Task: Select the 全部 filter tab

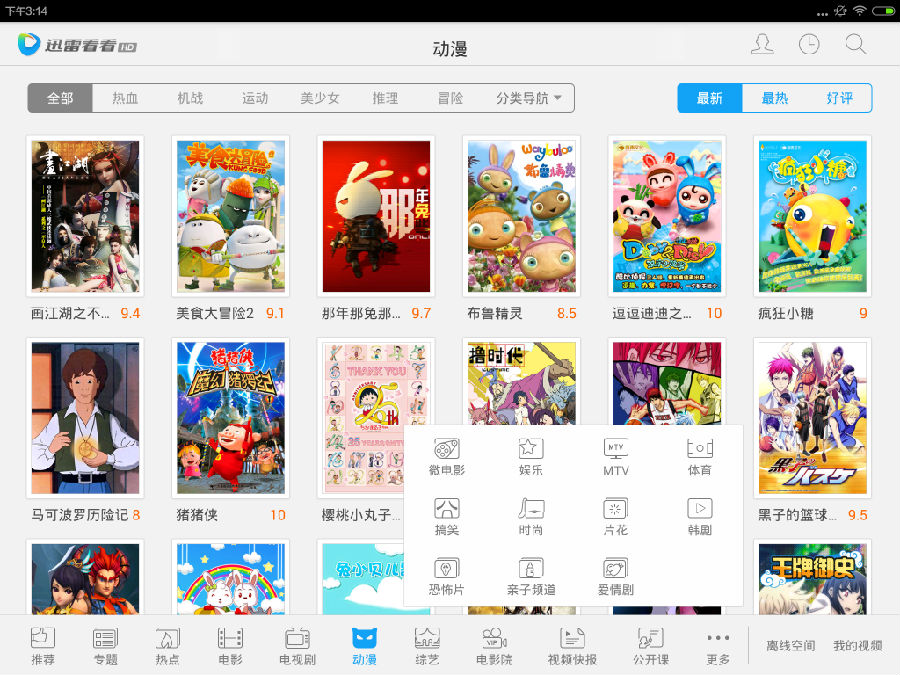Action: click(x=60, y=98)
